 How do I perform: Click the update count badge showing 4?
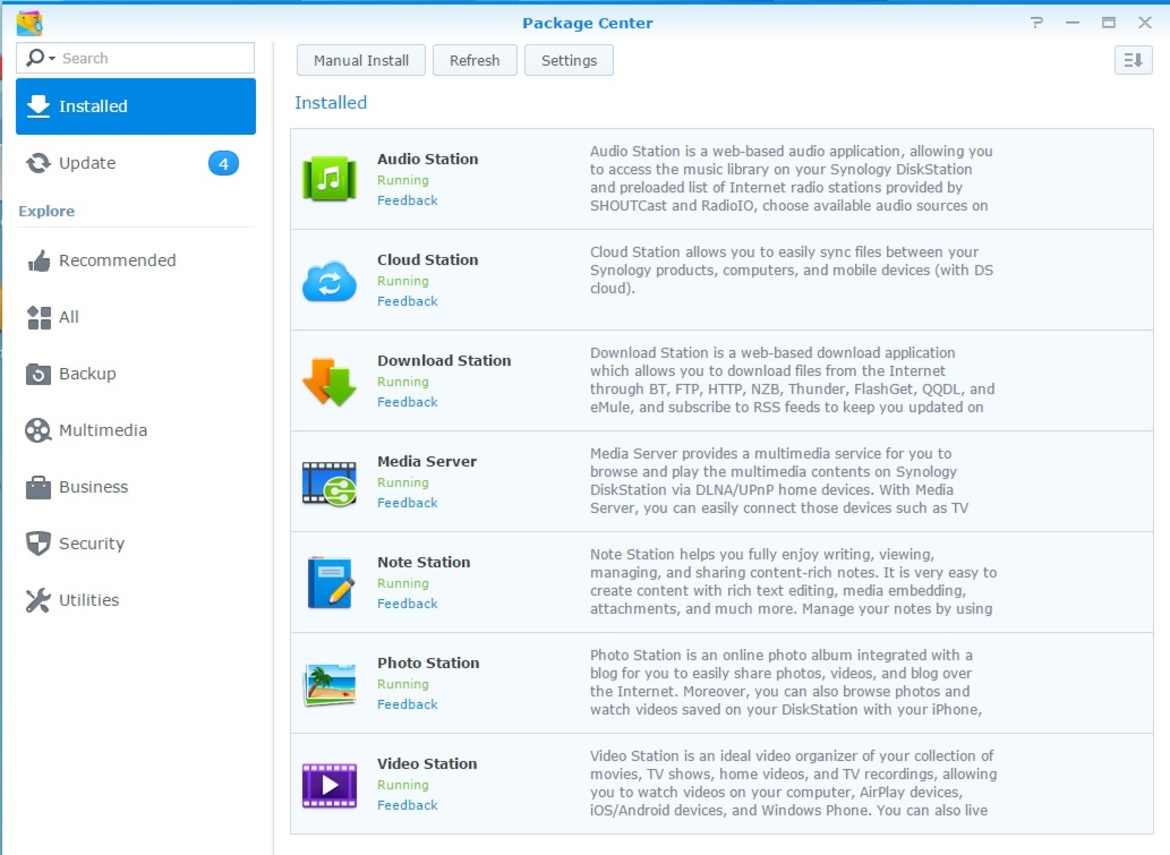coord(223,163)
